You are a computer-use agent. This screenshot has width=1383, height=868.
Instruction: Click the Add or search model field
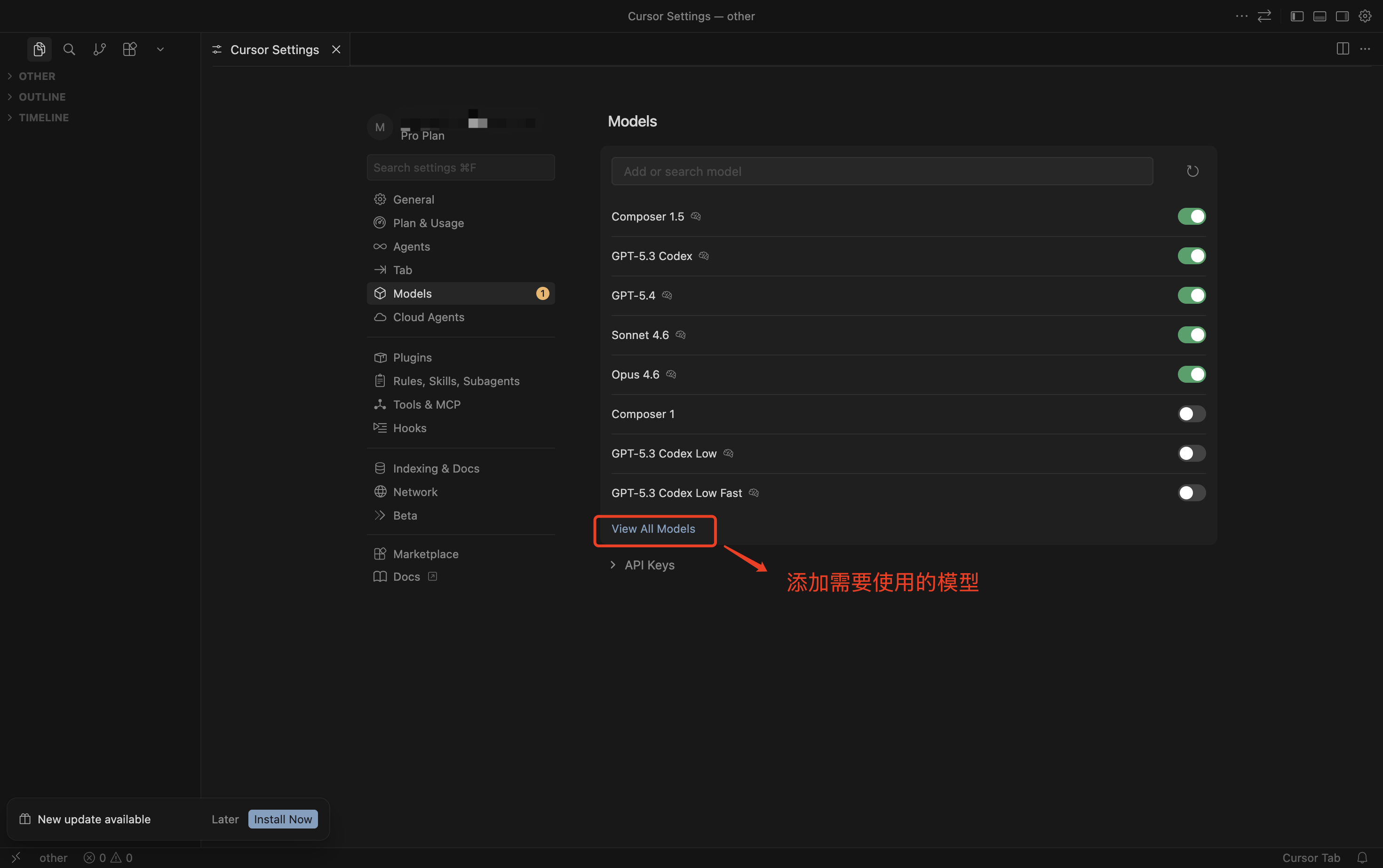click(882, 171)
